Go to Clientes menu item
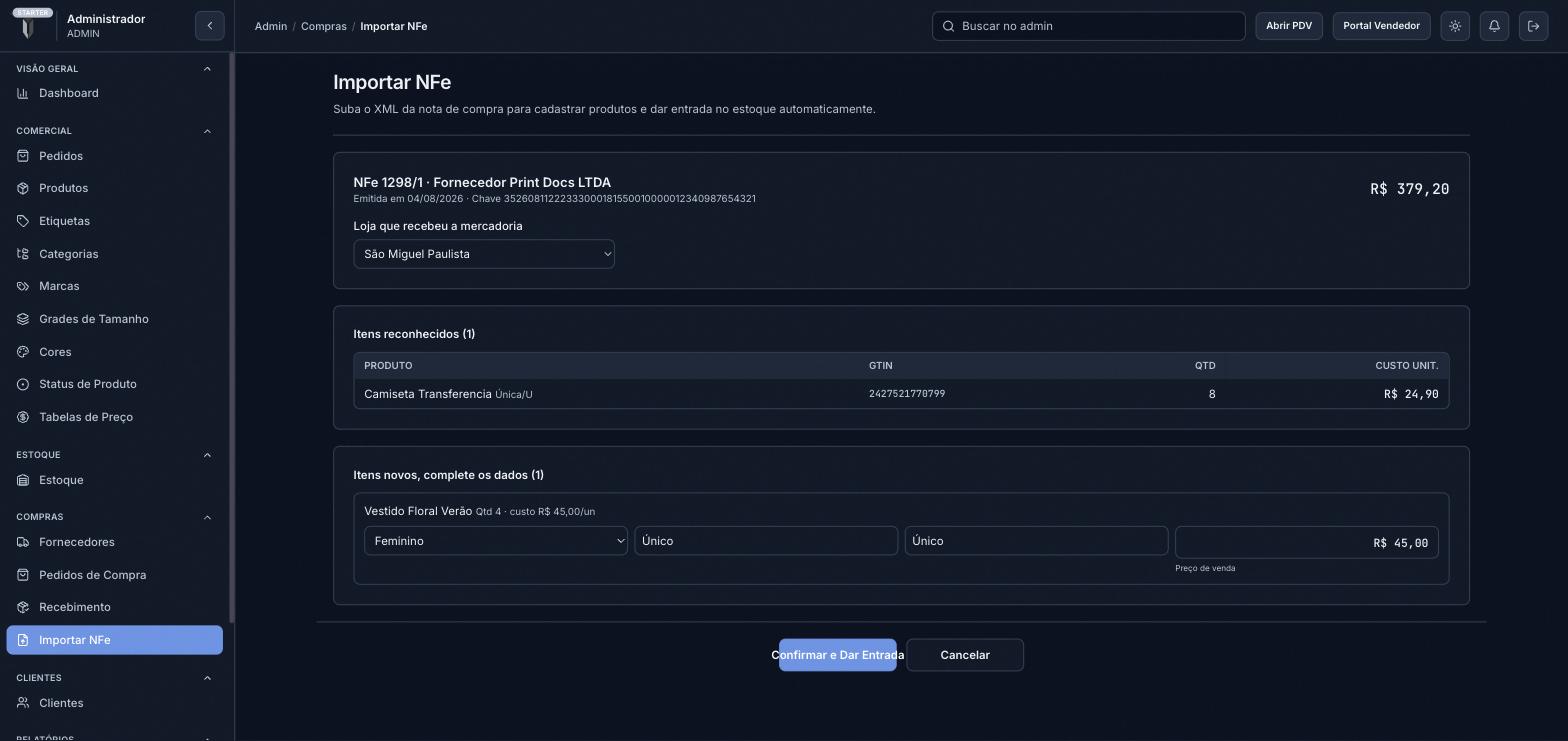 tap(115, 703)
